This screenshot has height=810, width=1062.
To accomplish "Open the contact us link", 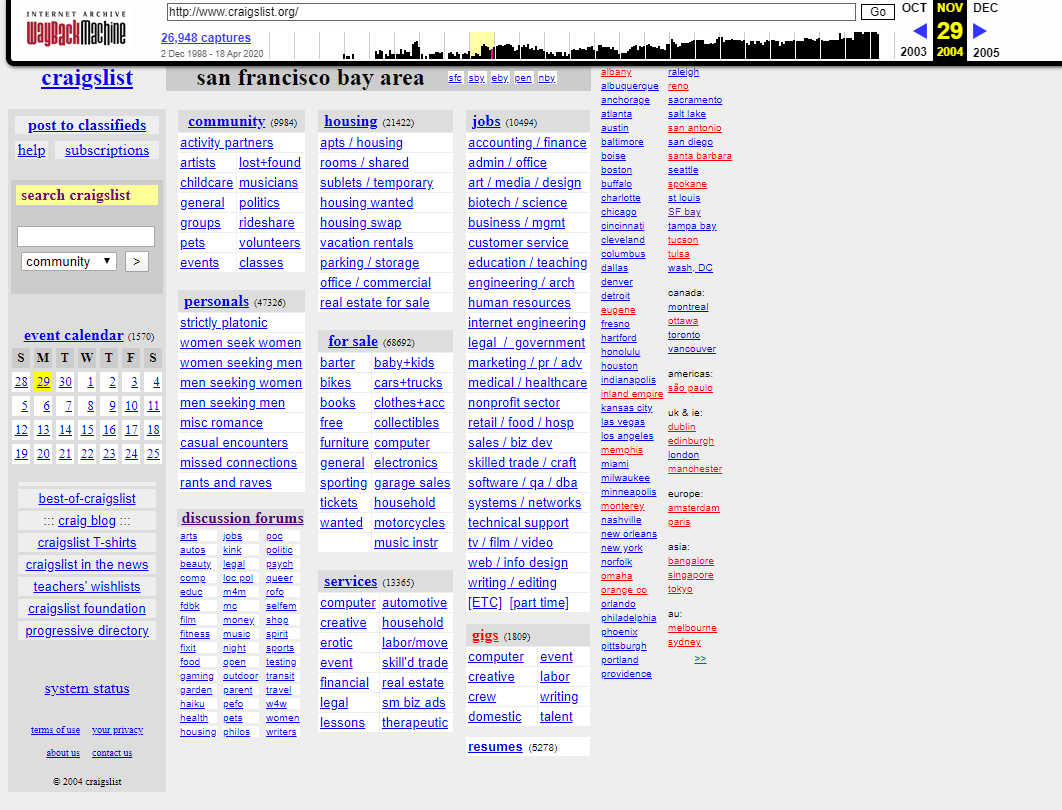I will (112, 753).
